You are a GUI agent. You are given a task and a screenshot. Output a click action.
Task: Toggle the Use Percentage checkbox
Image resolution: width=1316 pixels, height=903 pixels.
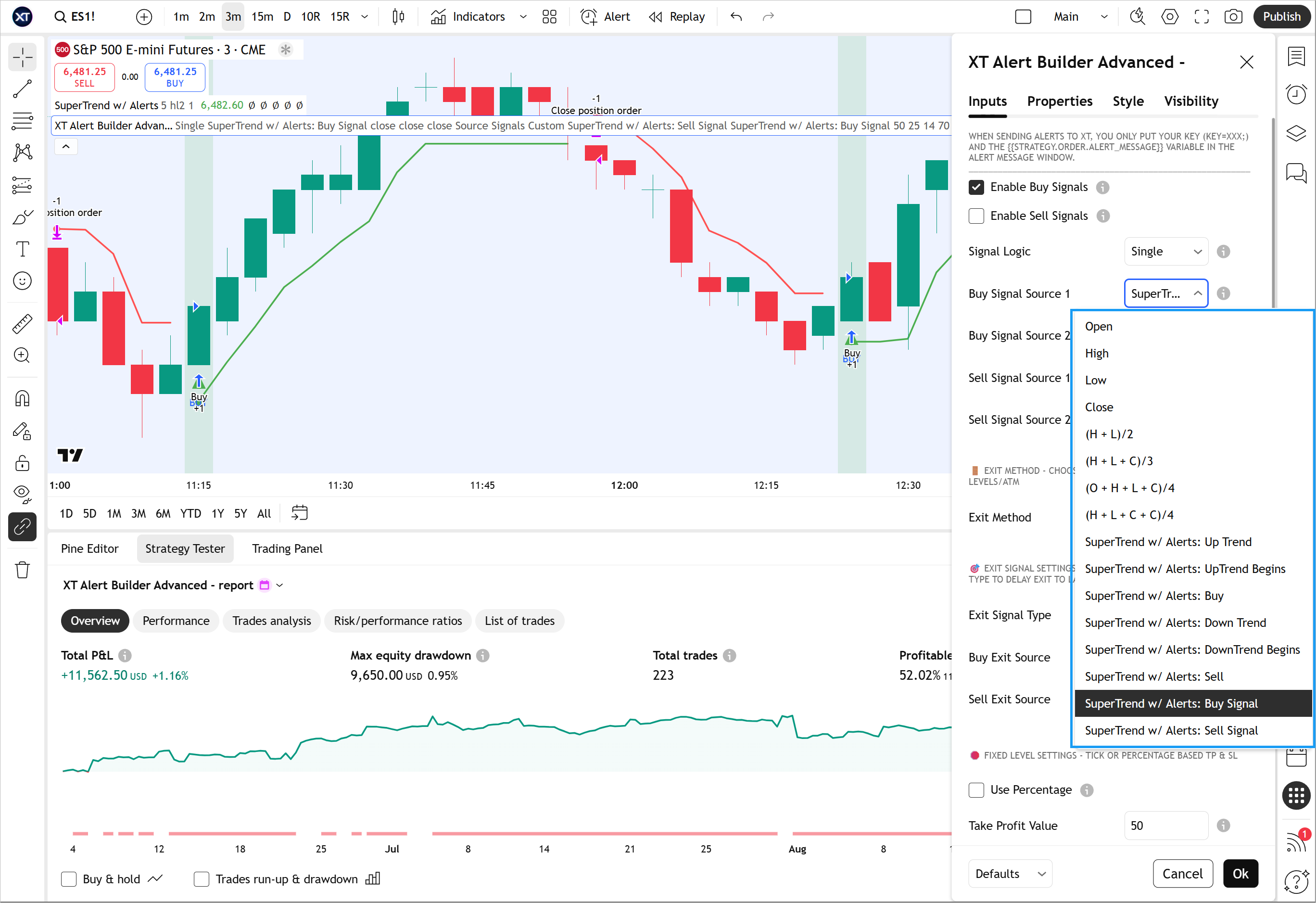pos(976,789)
